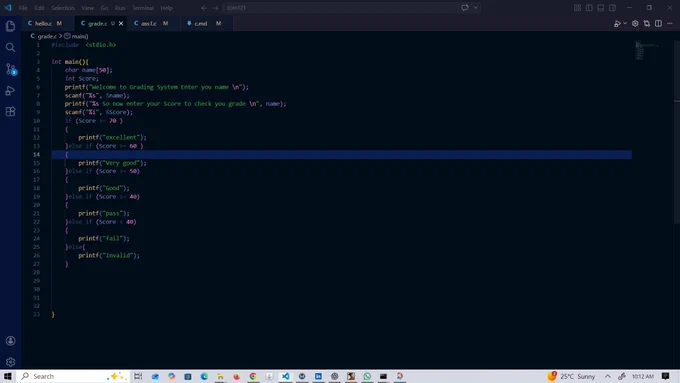Click the int main(){ line

70,62
